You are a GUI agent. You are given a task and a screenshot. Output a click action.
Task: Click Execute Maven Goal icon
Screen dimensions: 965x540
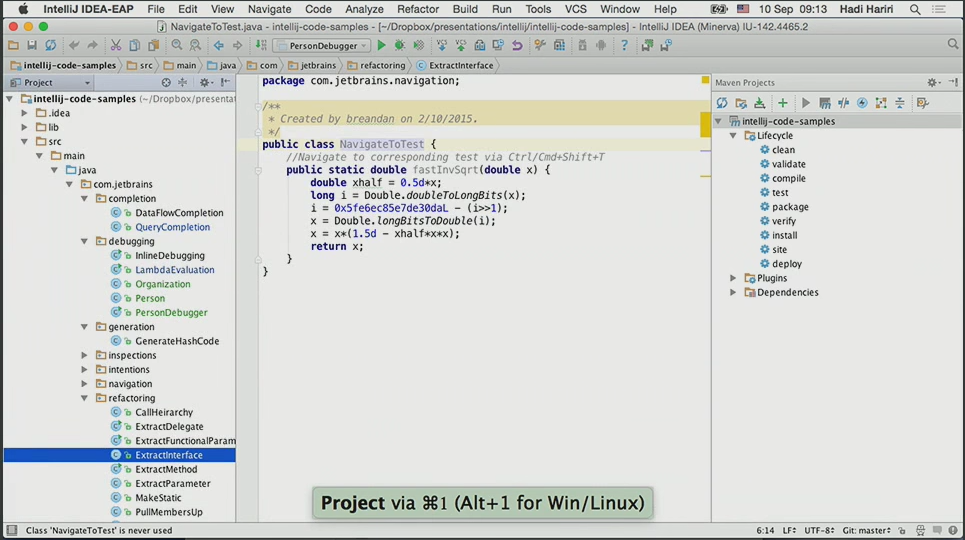point(825,103)
